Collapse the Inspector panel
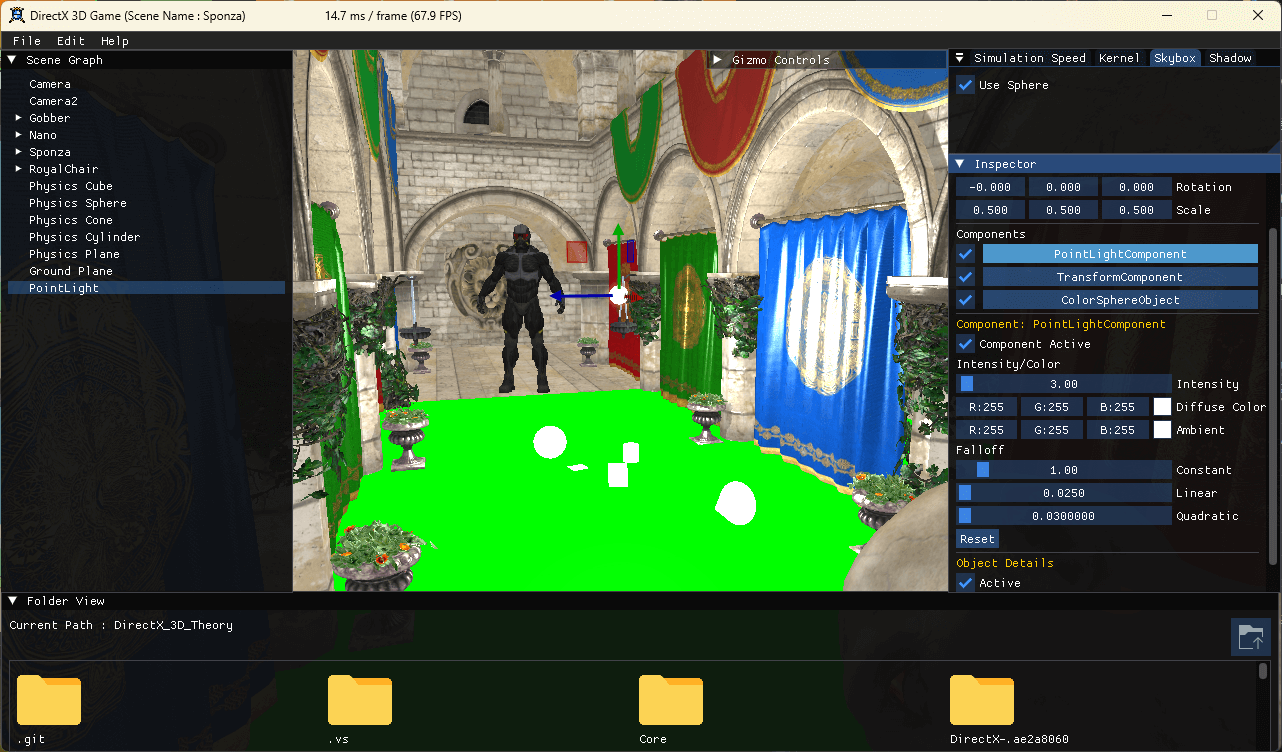The width and height of the screenshot is (1282, 752). [x=959, y=163]
